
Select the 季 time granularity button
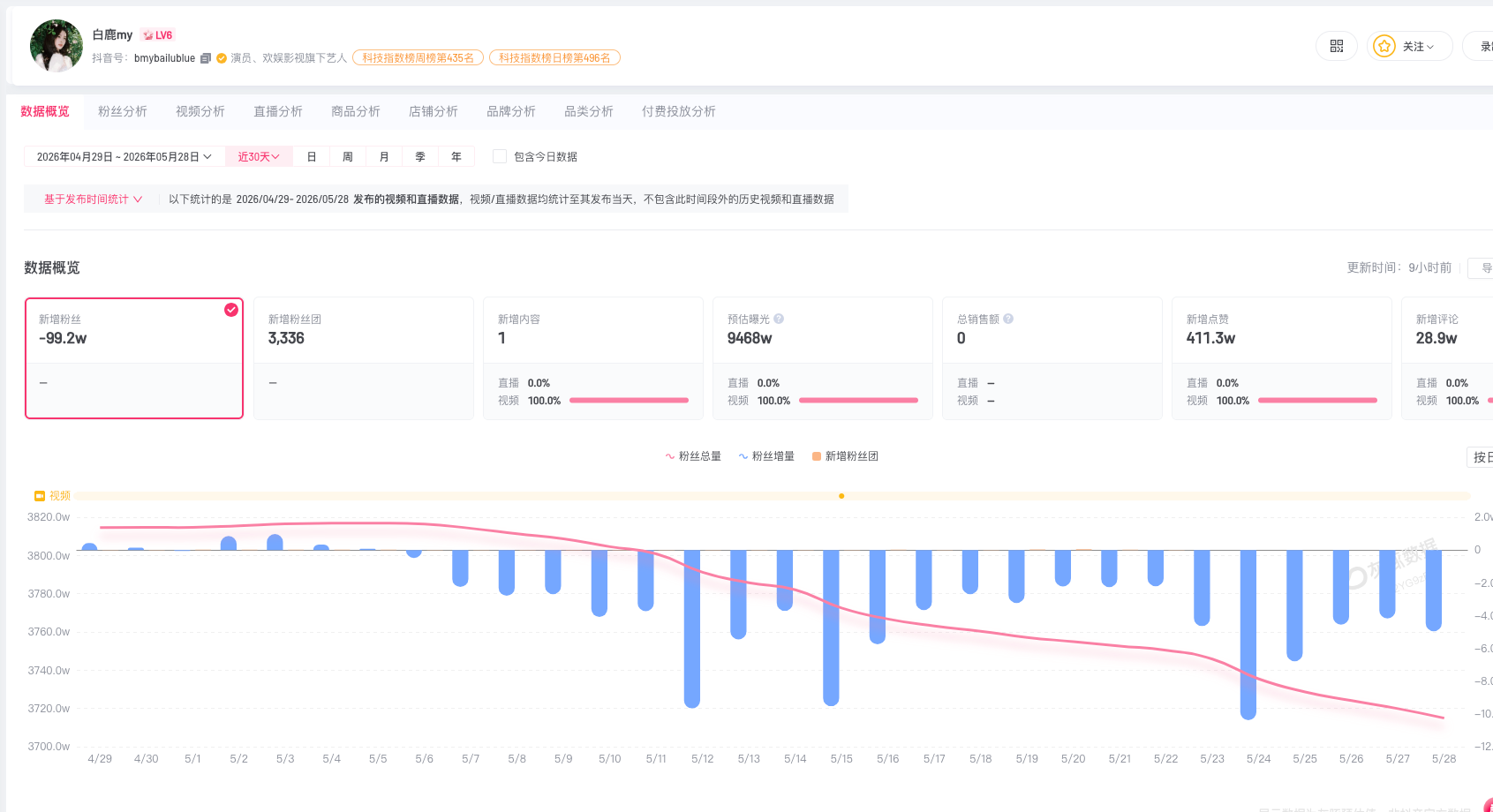pyautogui.click(x=420, y=156)
